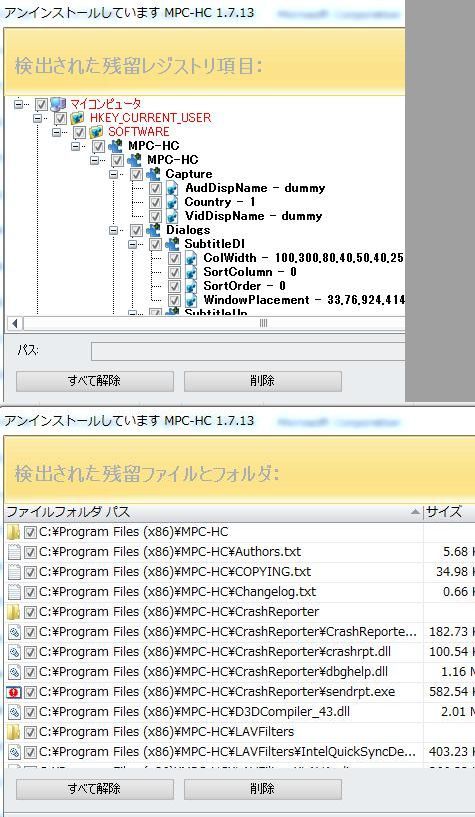Image resolution: width=475 pixels, height=817 pixels.
Task: Click the Dialogs registry key icon
Action: coord(154,230)
